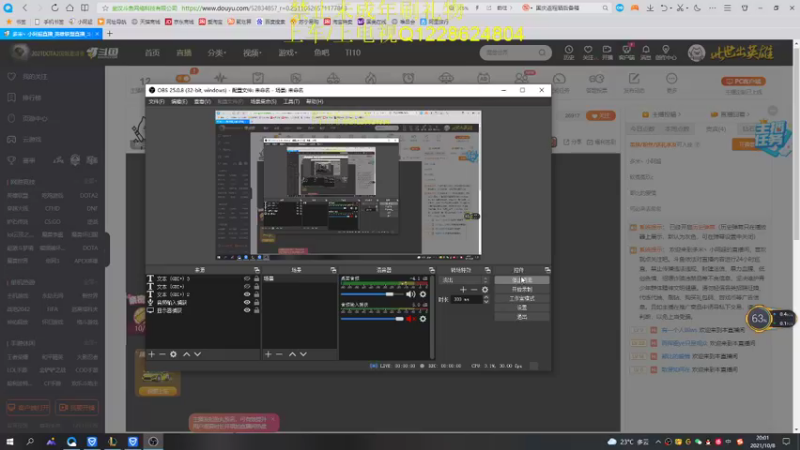The image size is (800, 450).
Task: Open the TI10 link in the Douyu navigation
Action: click(x=353, y=53)
